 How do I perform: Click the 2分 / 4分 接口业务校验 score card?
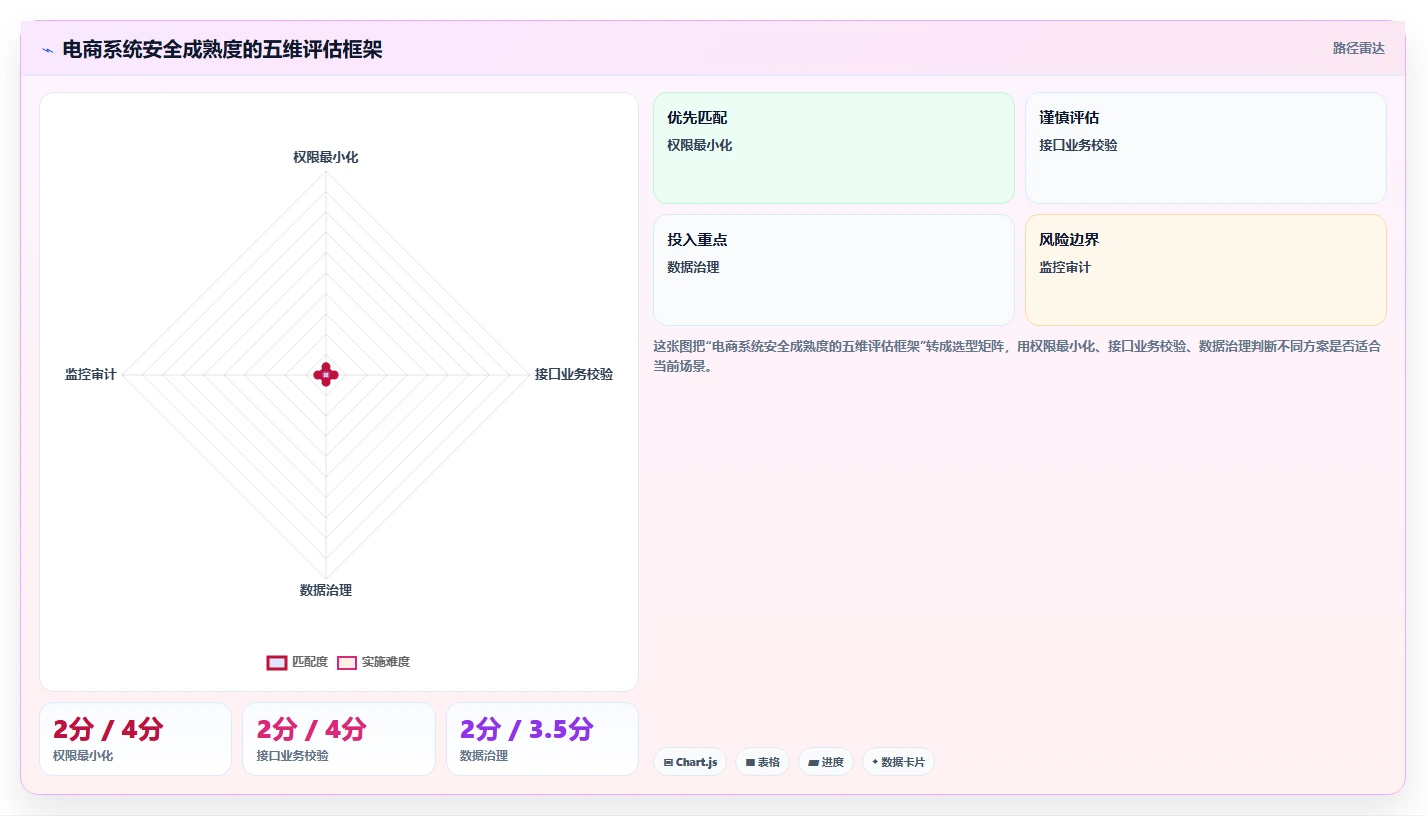339,739
